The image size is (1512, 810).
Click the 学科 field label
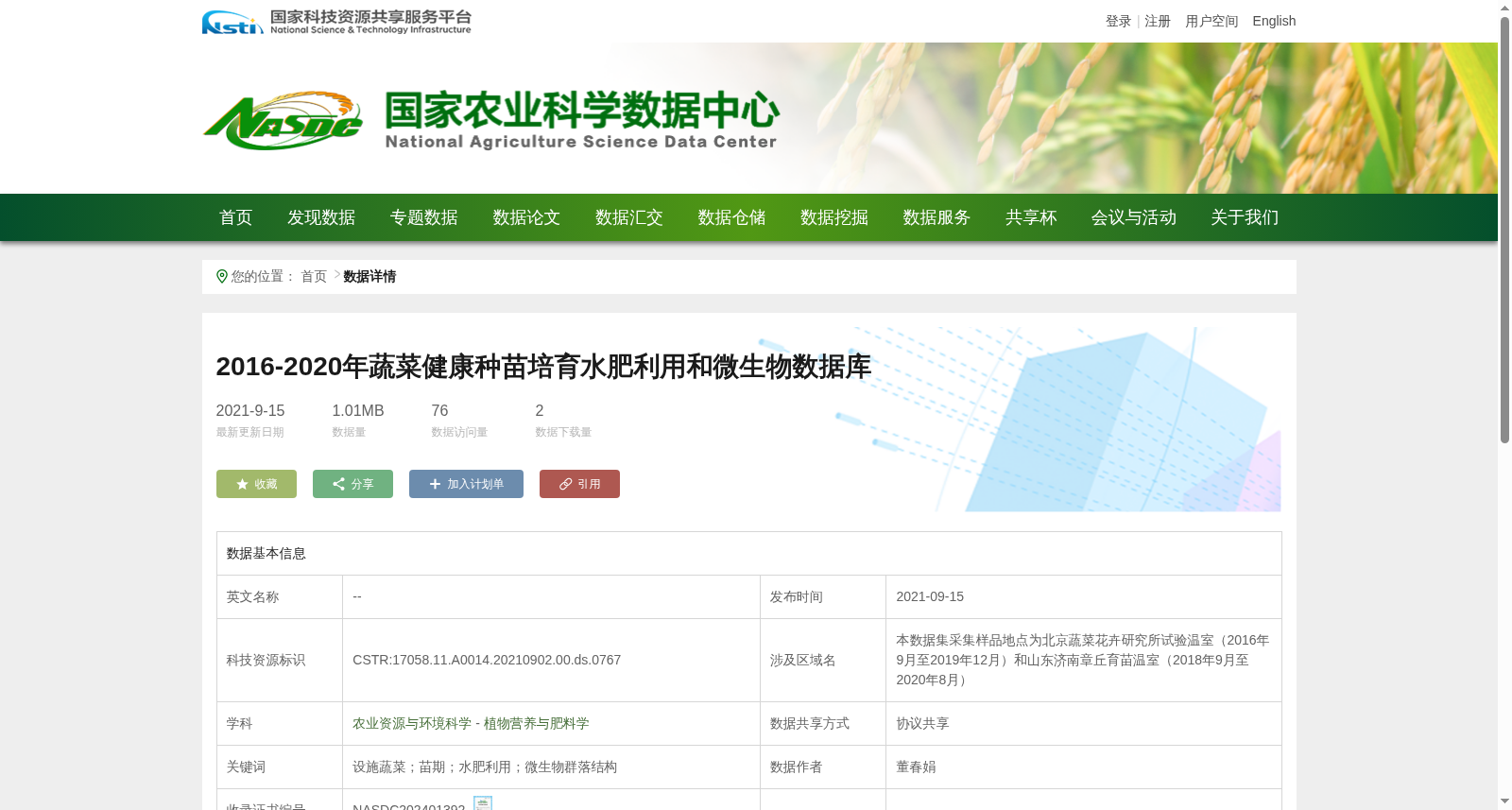[x=239, y=723]
